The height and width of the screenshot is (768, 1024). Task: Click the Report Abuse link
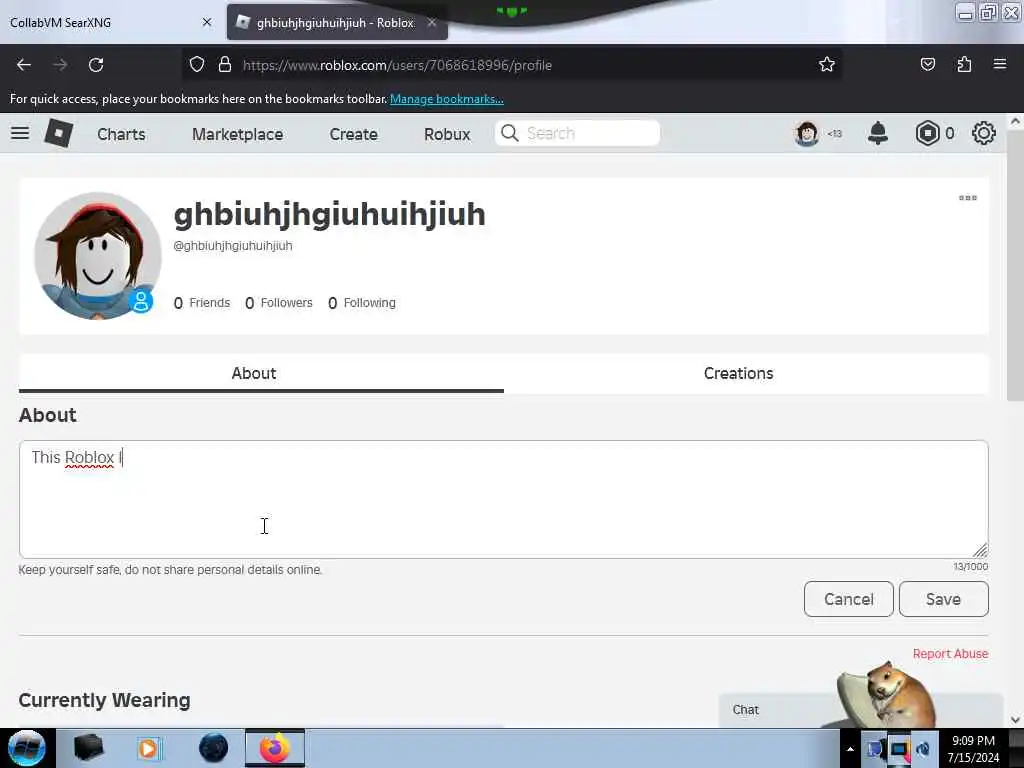click(x=950, y=654)
